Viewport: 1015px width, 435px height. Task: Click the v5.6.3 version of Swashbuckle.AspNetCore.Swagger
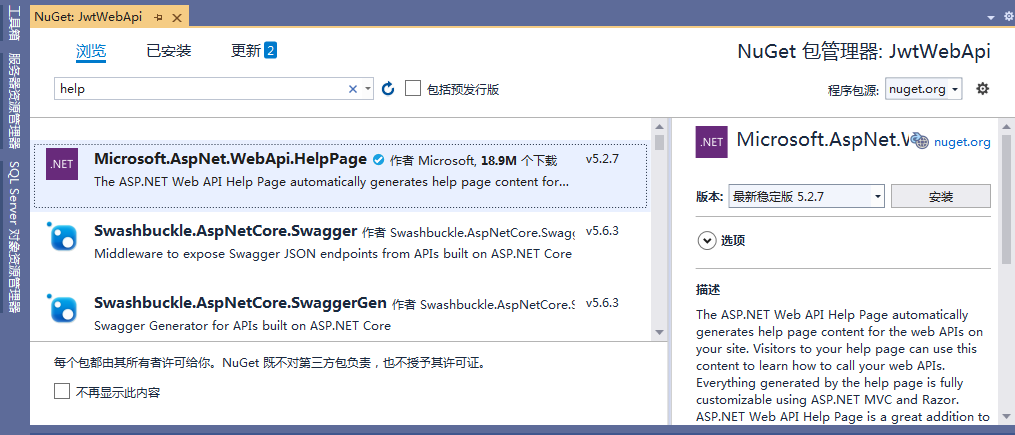click(x=602, y=230)
